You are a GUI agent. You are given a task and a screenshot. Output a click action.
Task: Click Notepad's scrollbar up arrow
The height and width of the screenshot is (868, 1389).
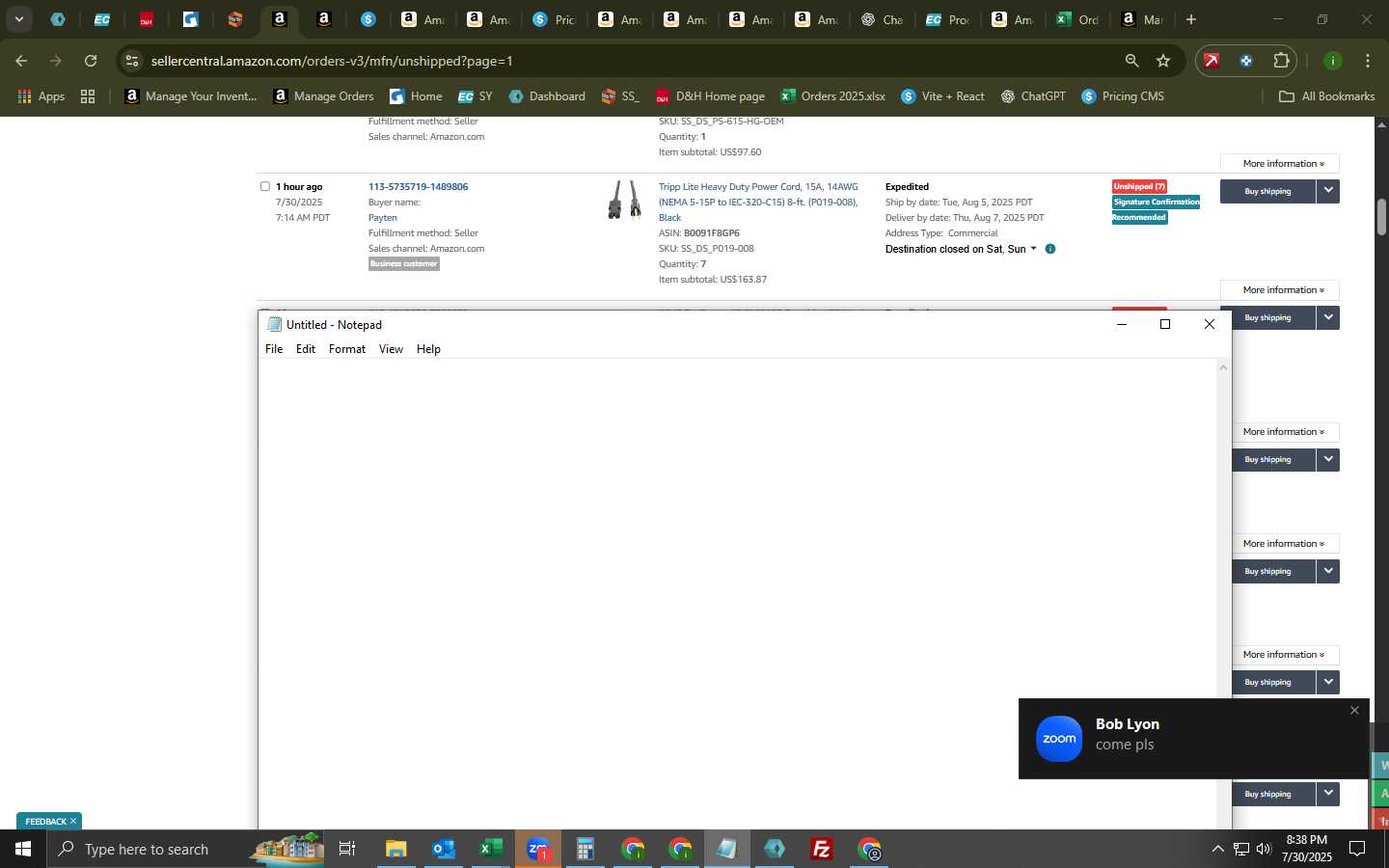(1224, 367)
